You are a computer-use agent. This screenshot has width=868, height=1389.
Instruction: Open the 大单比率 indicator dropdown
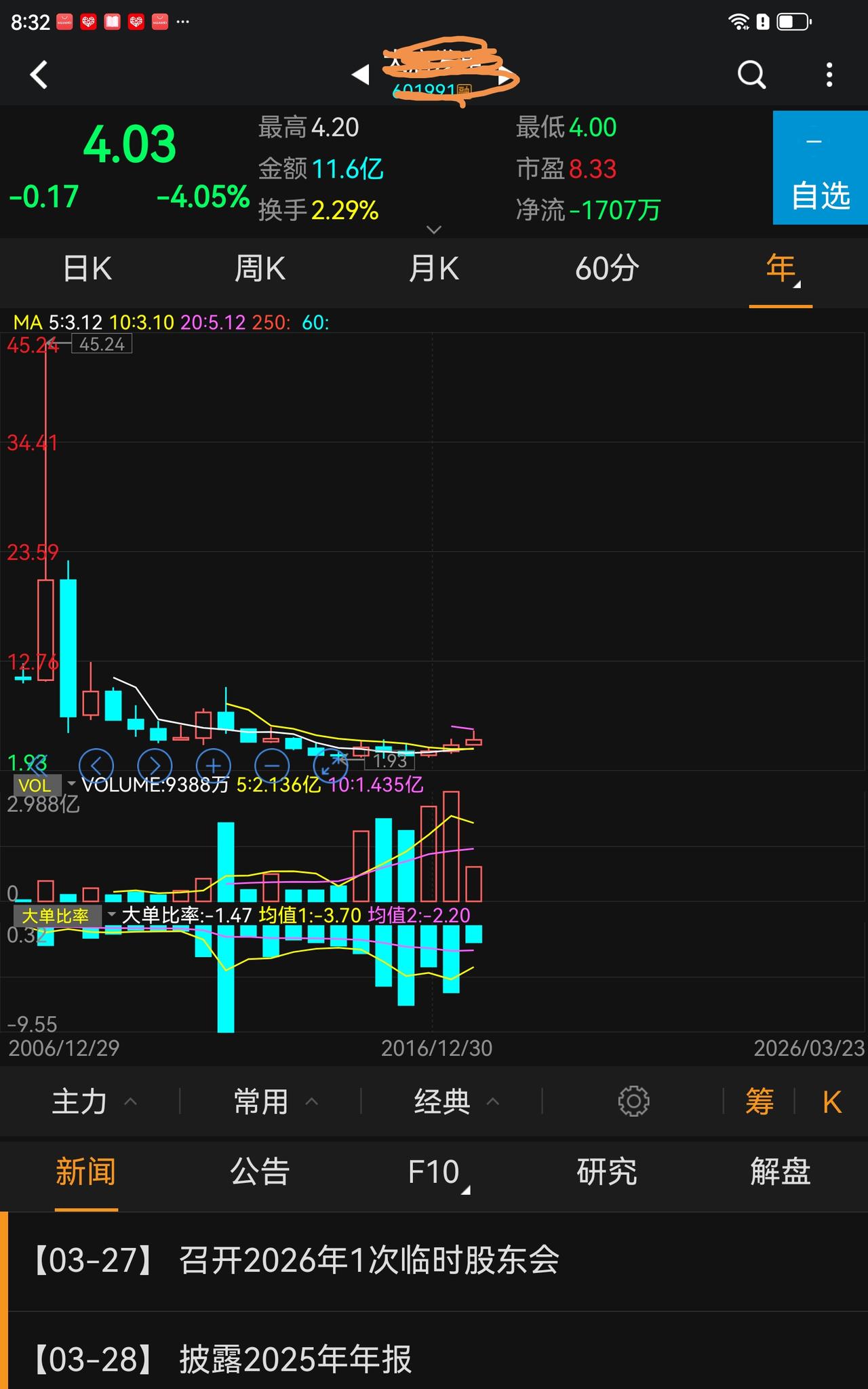pos(64,916)
